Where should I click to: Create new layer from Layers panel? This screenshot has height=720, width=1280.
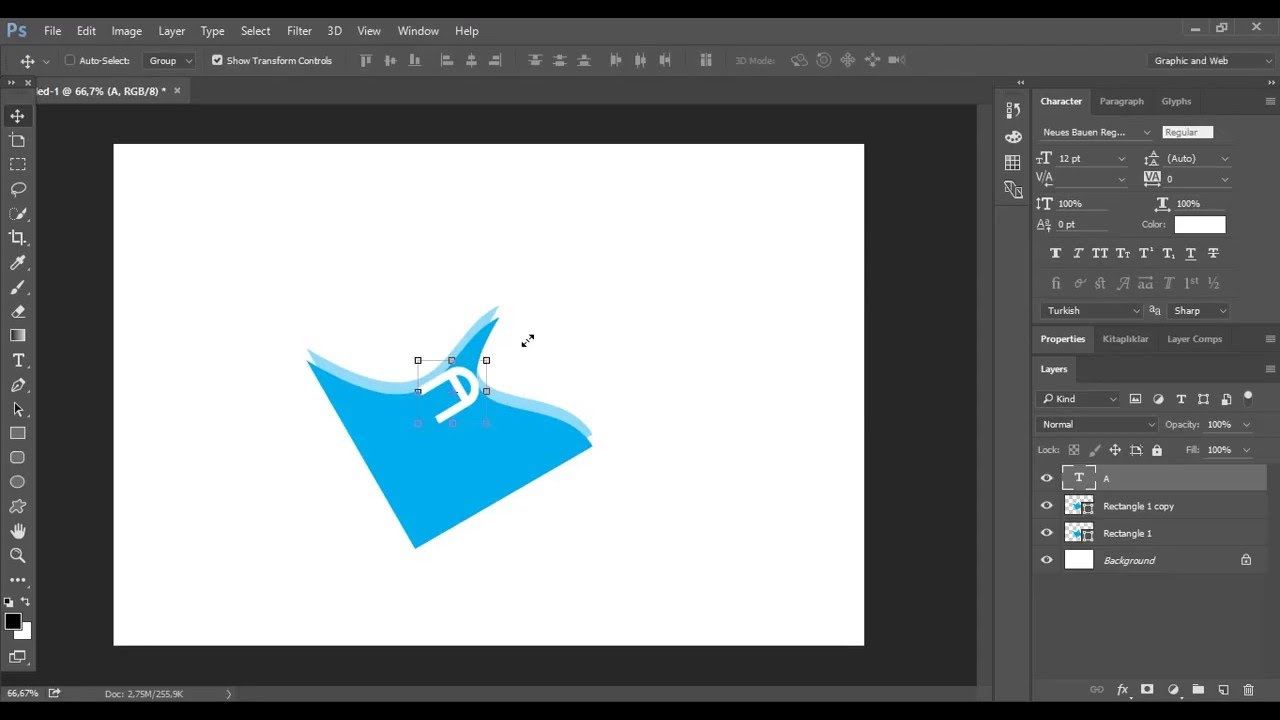pos(1223,690)
